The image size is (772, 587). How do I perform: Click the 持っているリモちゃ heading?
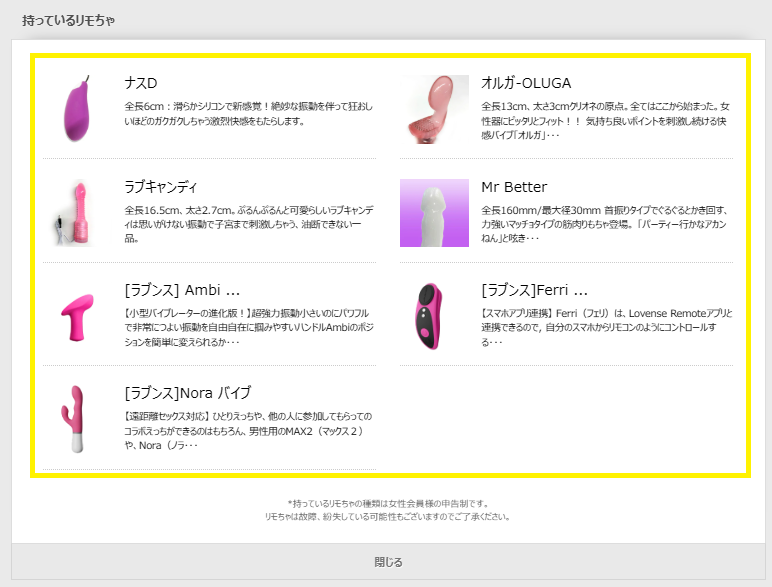(68, 20)
